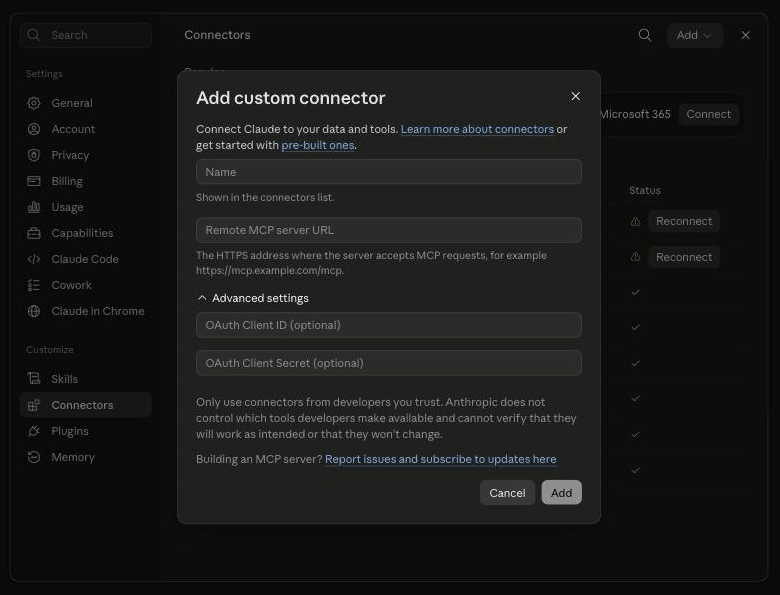
Task: Open the Skills section
Action: click(86, 379)
